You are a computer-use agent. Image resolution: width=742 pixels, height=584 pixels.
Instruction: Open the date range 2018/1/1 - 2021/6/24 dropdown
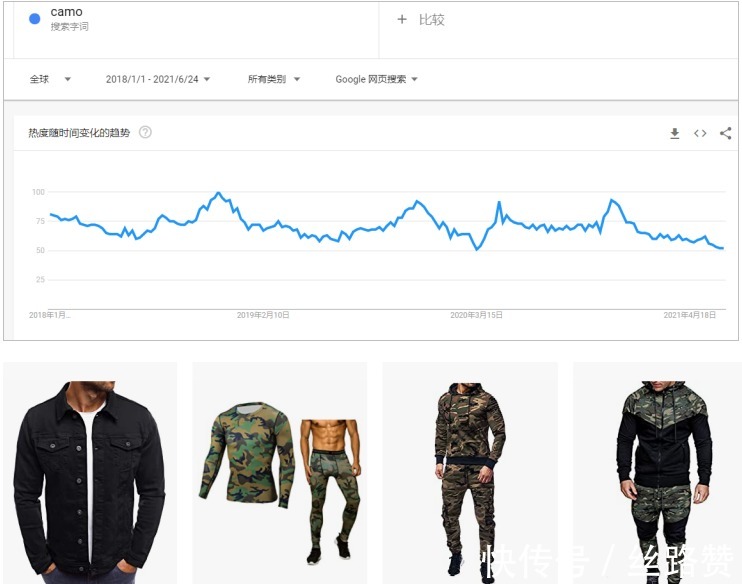point(158,79)
